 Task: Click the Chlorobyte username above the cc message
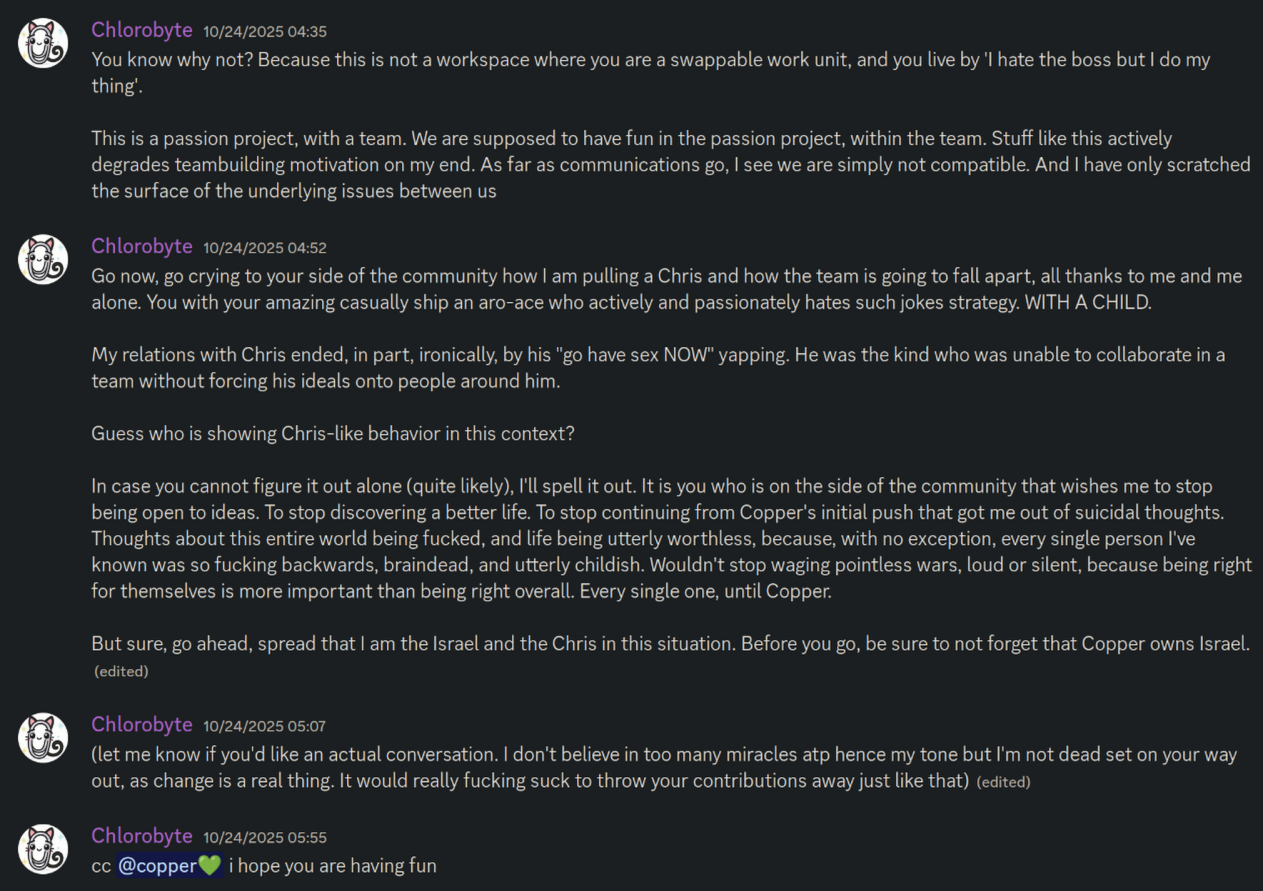coord(141,836)
